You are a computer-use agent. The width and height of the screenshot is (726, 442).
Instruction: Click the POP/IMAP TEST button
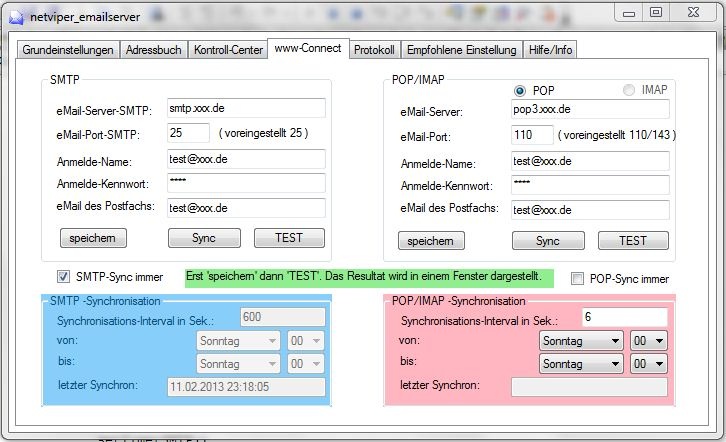[633, 241]
